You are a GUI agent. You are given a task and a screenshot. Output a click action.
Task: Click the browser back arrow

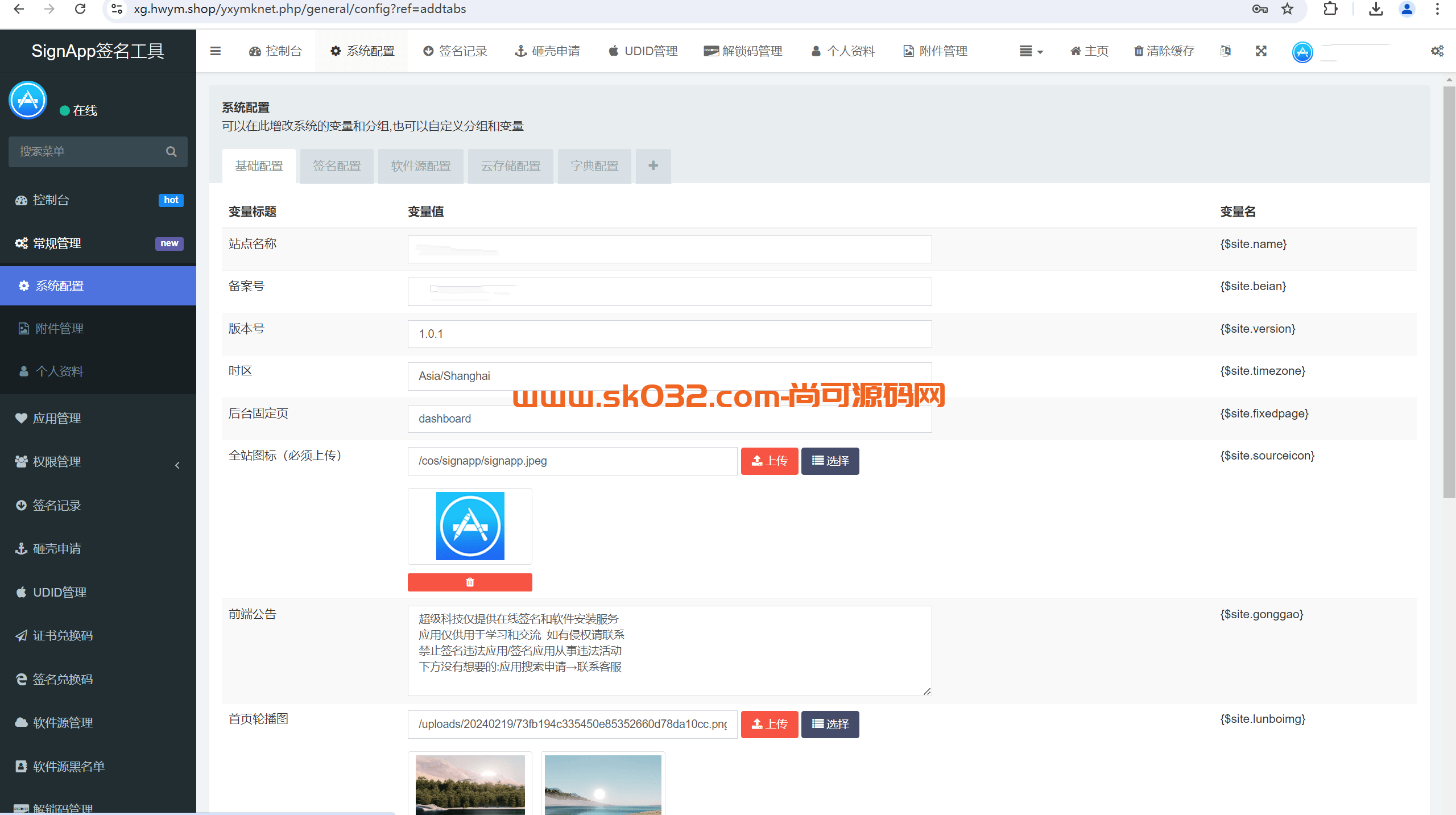[19, 9]
